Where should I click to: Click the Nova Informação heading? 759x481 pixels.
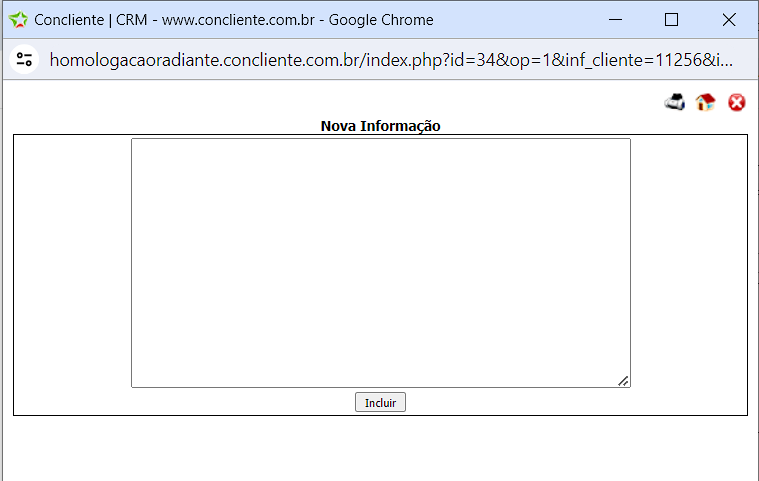[x=380, y=126]
